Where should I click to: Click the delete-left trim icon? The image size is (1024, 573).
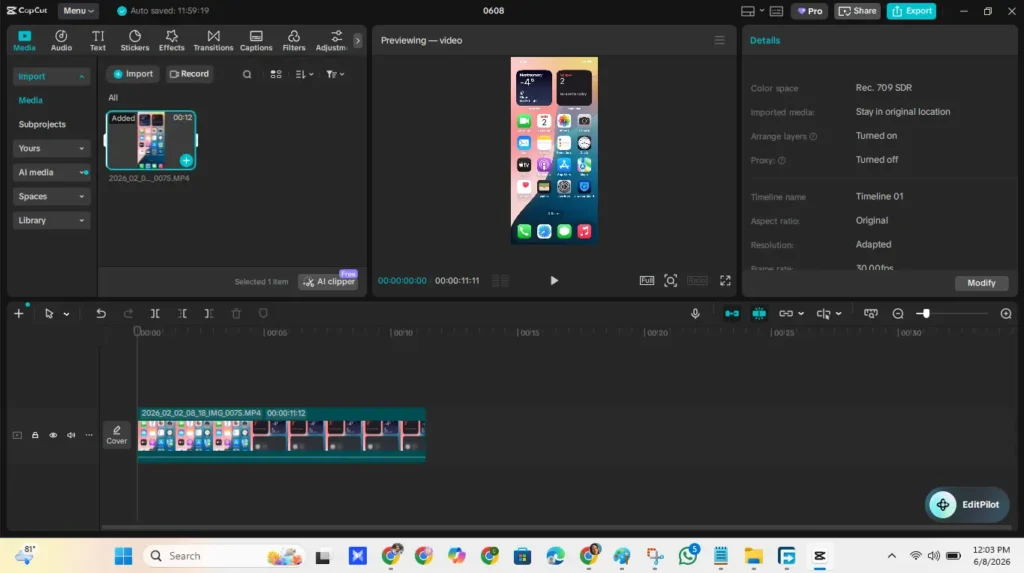182,314
